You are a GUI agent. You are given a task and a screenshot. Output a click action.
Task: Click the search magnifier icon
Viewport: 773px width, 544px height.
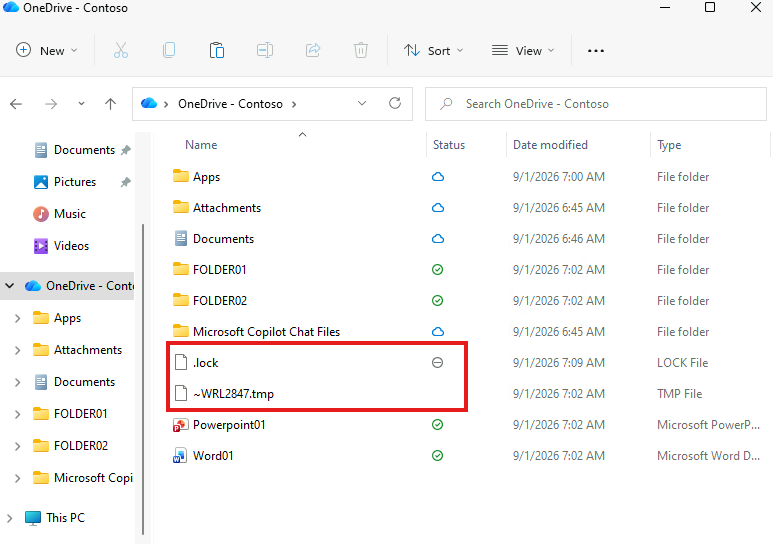[x=447, y=104]
